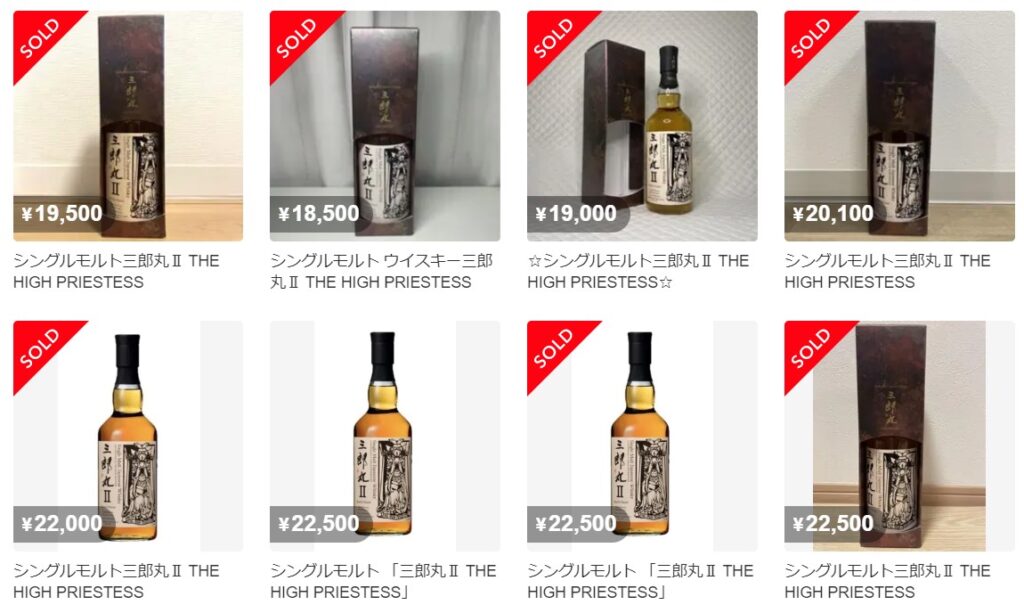Open the ¥22,500 boxed whisky photo

899,436
